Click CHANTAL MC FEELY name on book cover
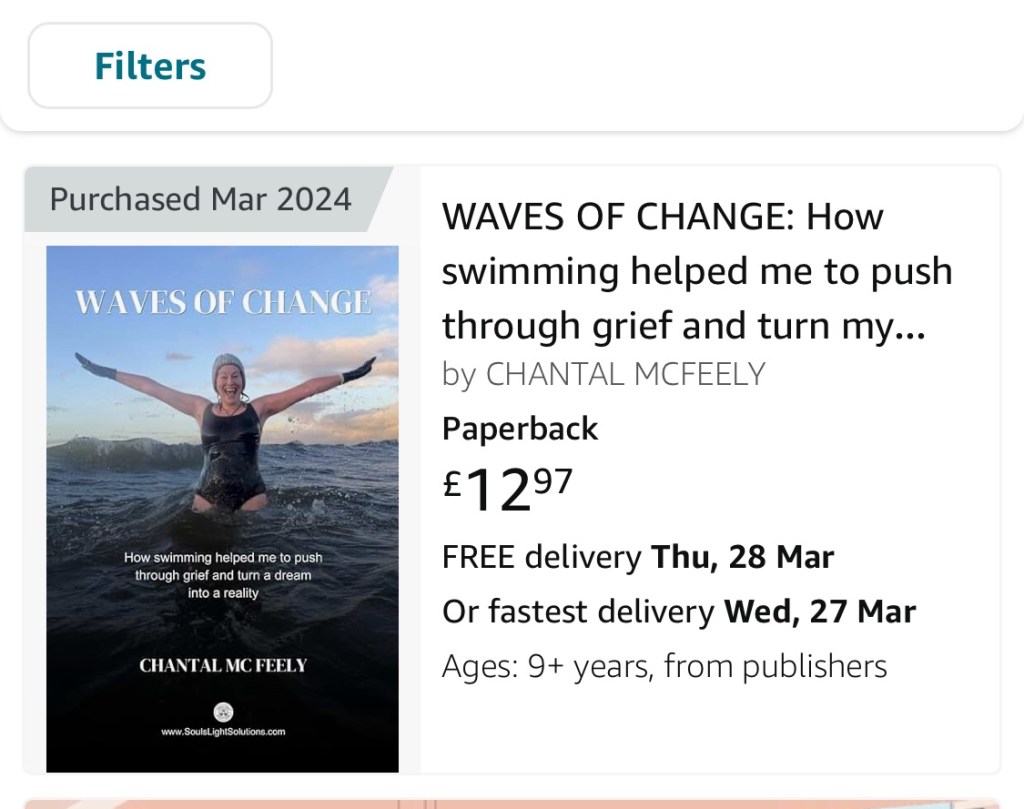 [x=223, y=665]
